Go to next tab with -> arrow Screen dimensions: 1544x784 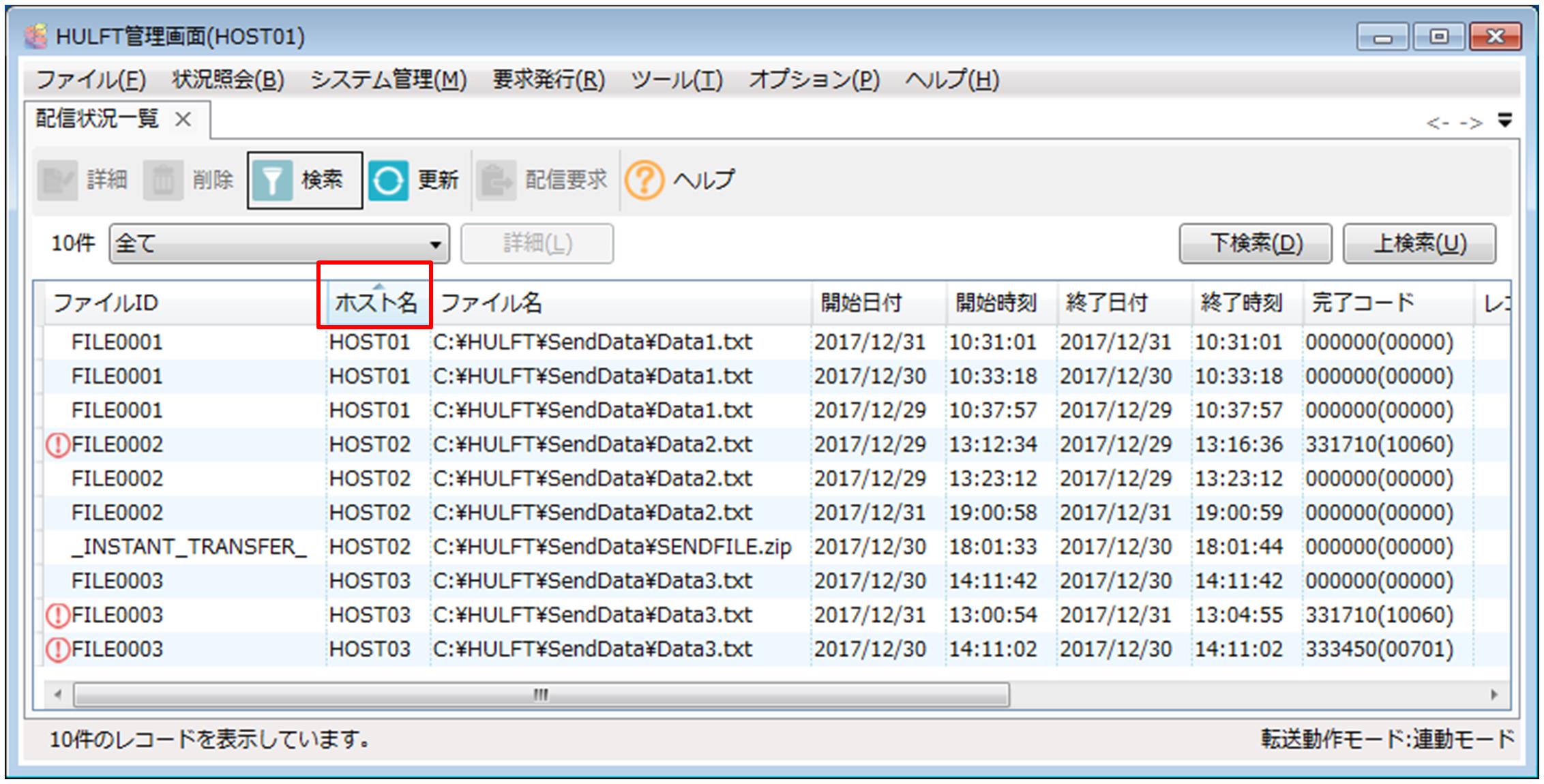click(1470, 123)
